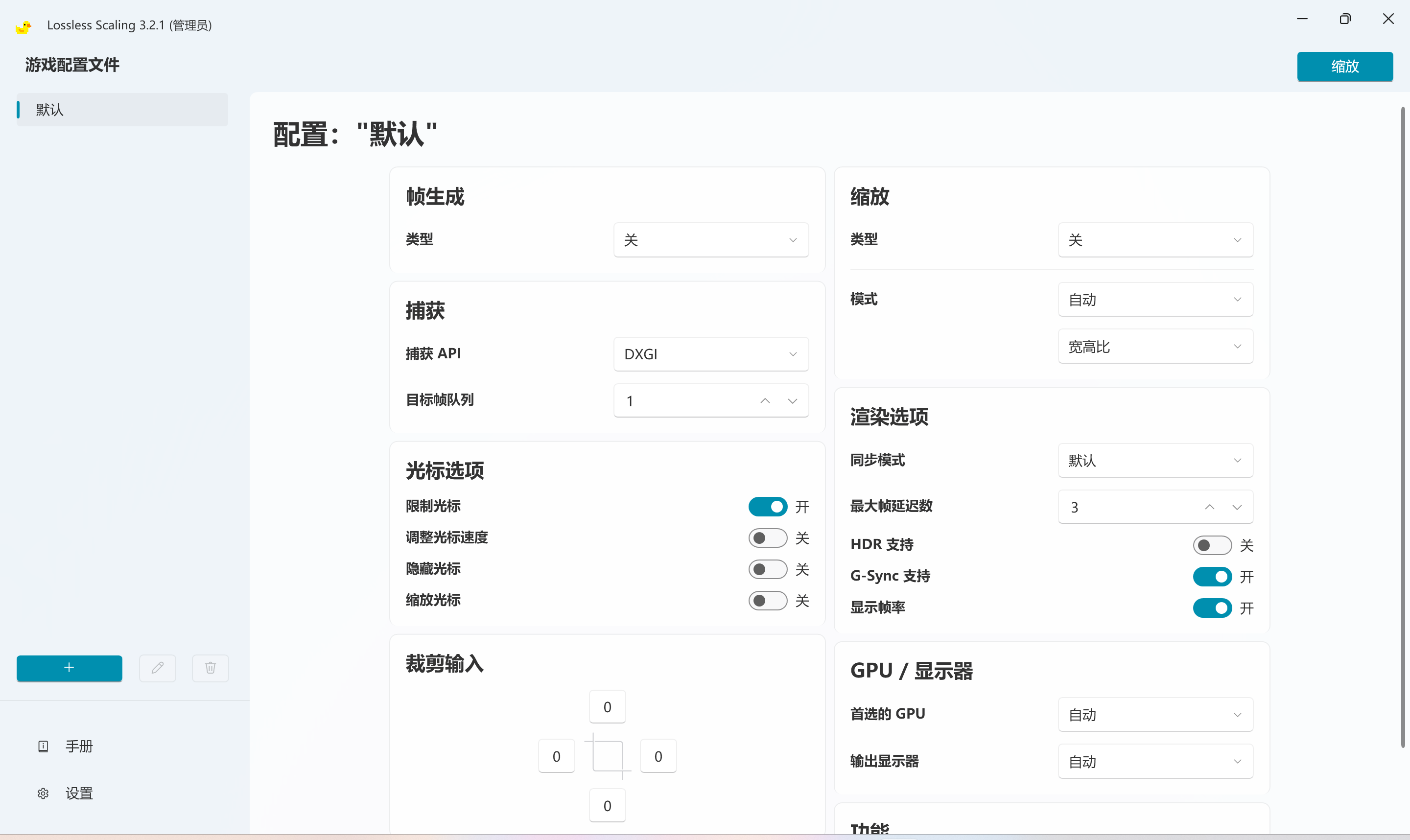The image size is (1410, 840).
Task: Close the Lossless Scaling window
Action: point(1388,19)
